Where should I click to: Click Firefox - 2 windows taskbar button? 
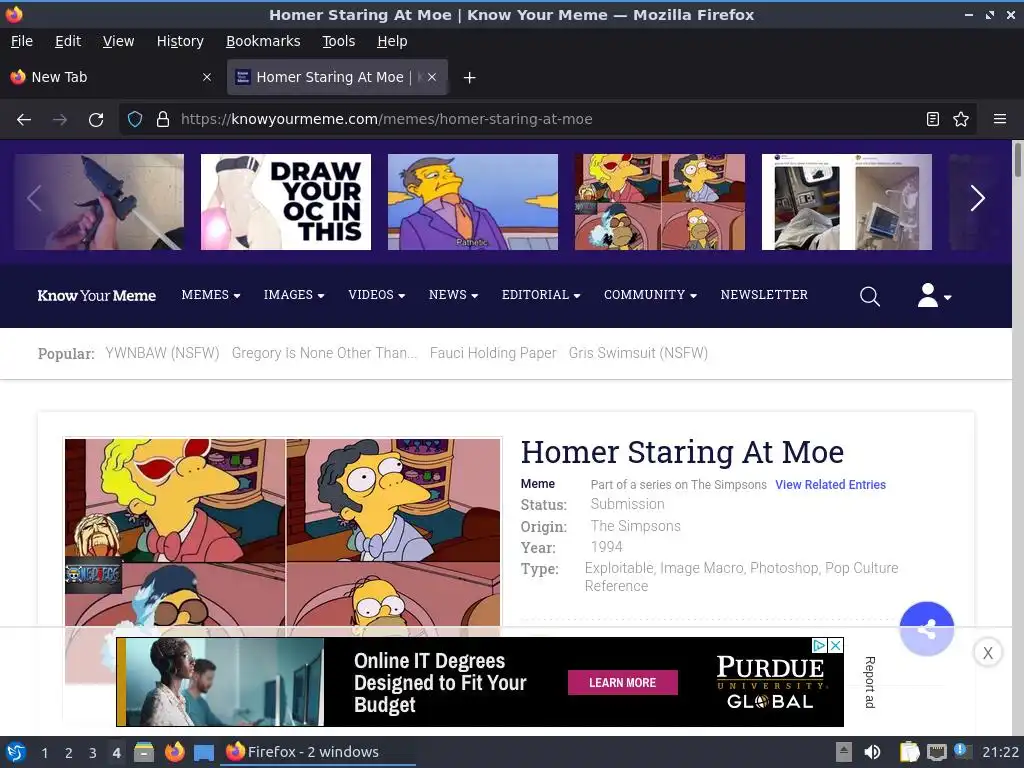(319, 752)
